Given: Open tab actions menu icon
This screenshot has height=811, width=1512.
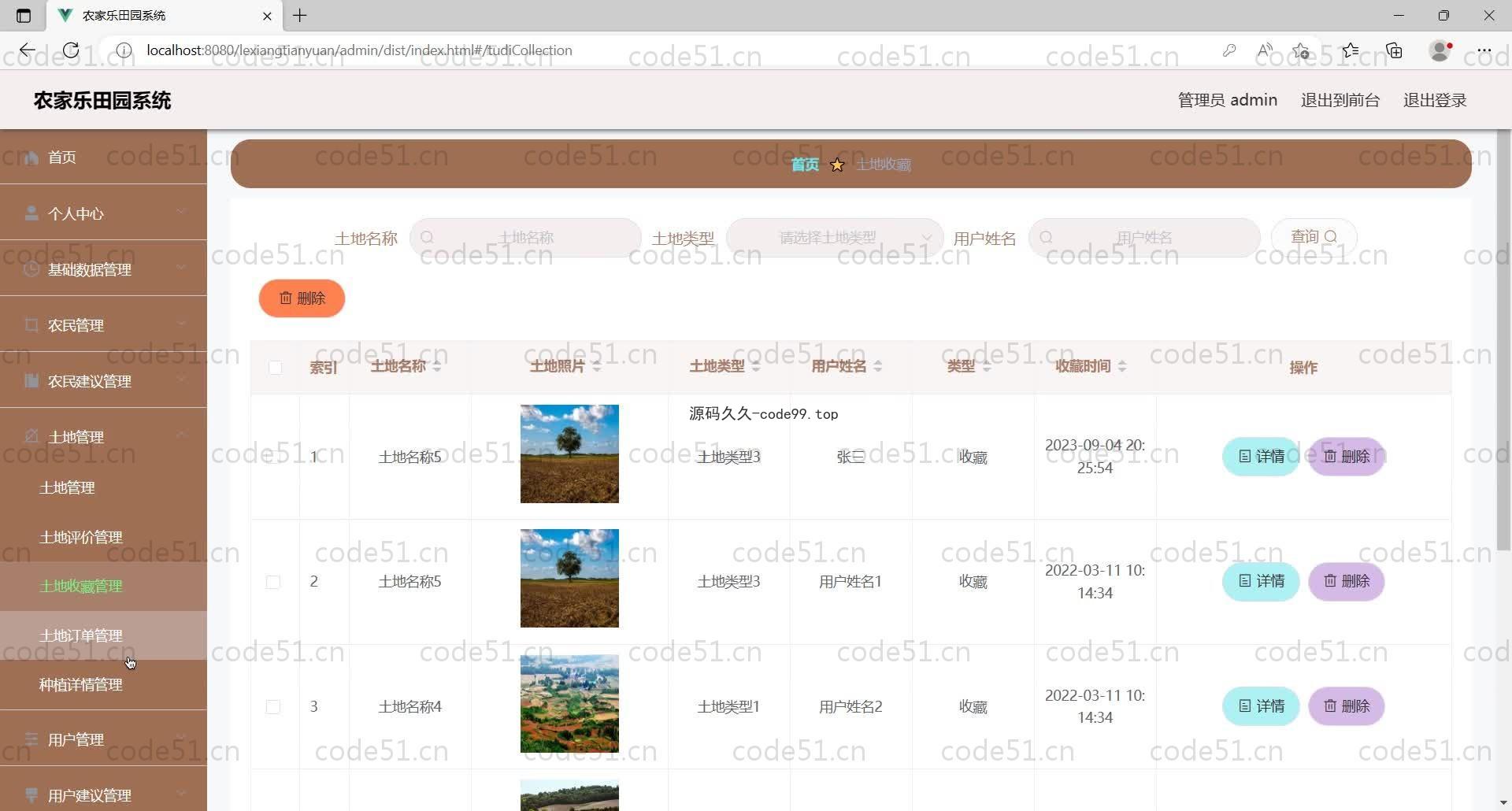Looking at the screenshot, I should (x=24, y=16).
